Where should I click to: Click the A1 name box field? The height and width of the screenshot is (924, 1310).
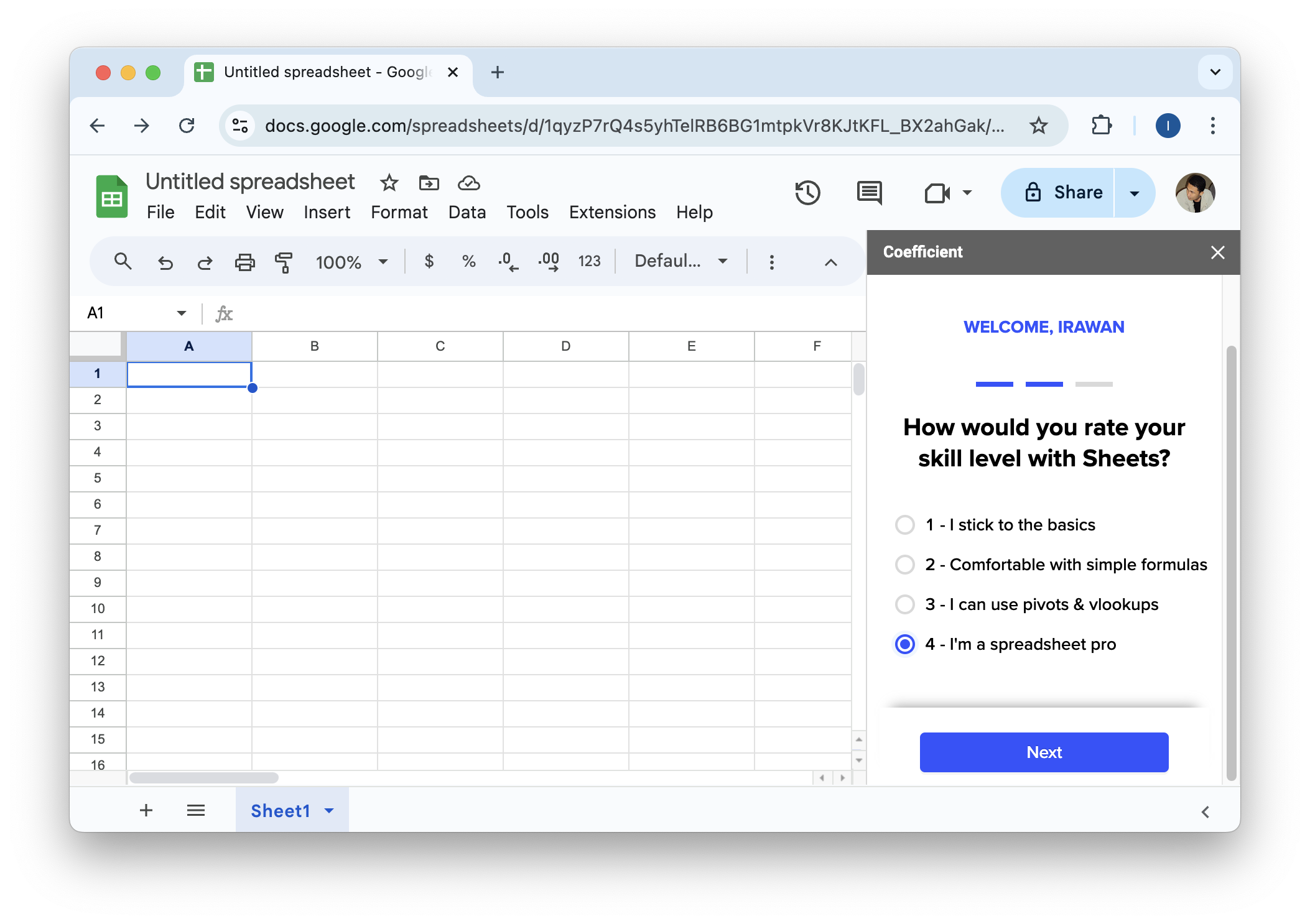pos(128,313)
